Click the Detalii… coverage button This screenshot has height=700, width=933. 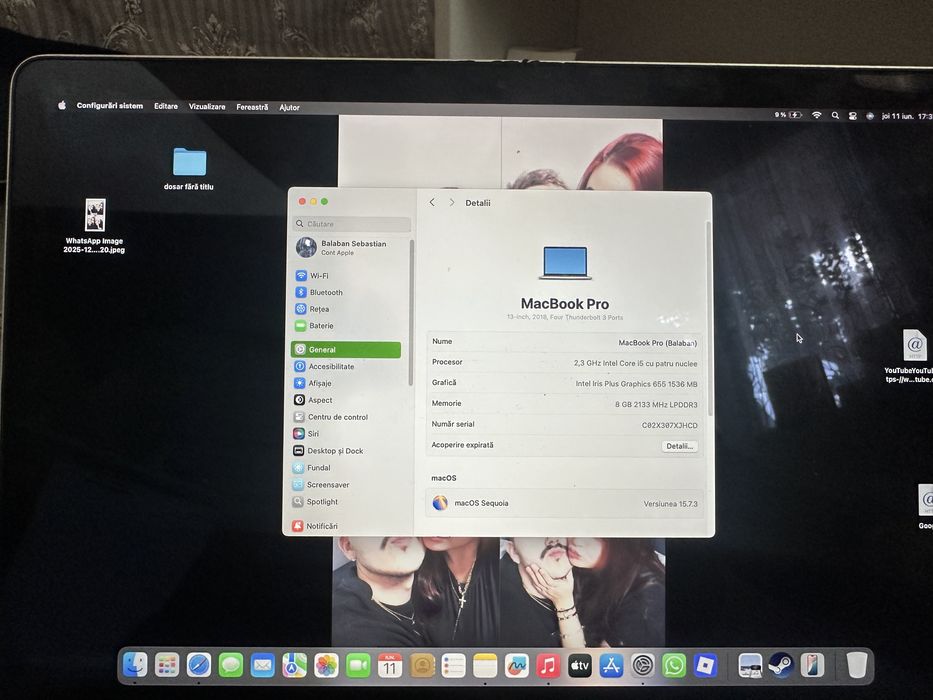coord(680,446)
